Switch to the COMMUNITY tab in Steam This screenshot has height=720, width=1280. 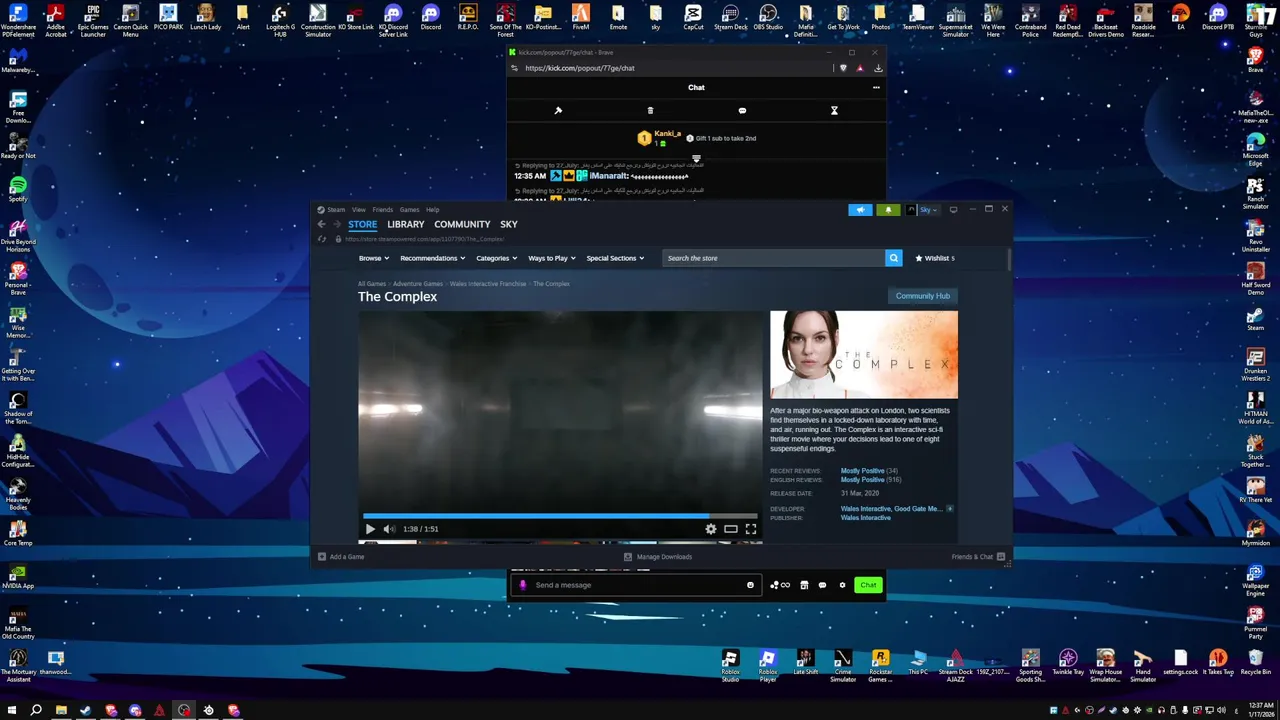coord(462,225)
